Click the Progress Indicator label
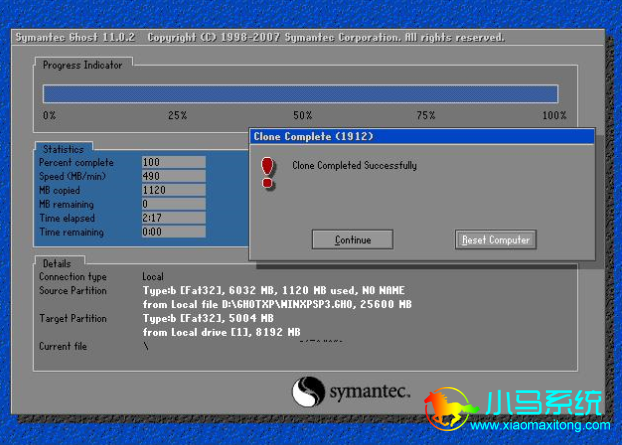 83,65
